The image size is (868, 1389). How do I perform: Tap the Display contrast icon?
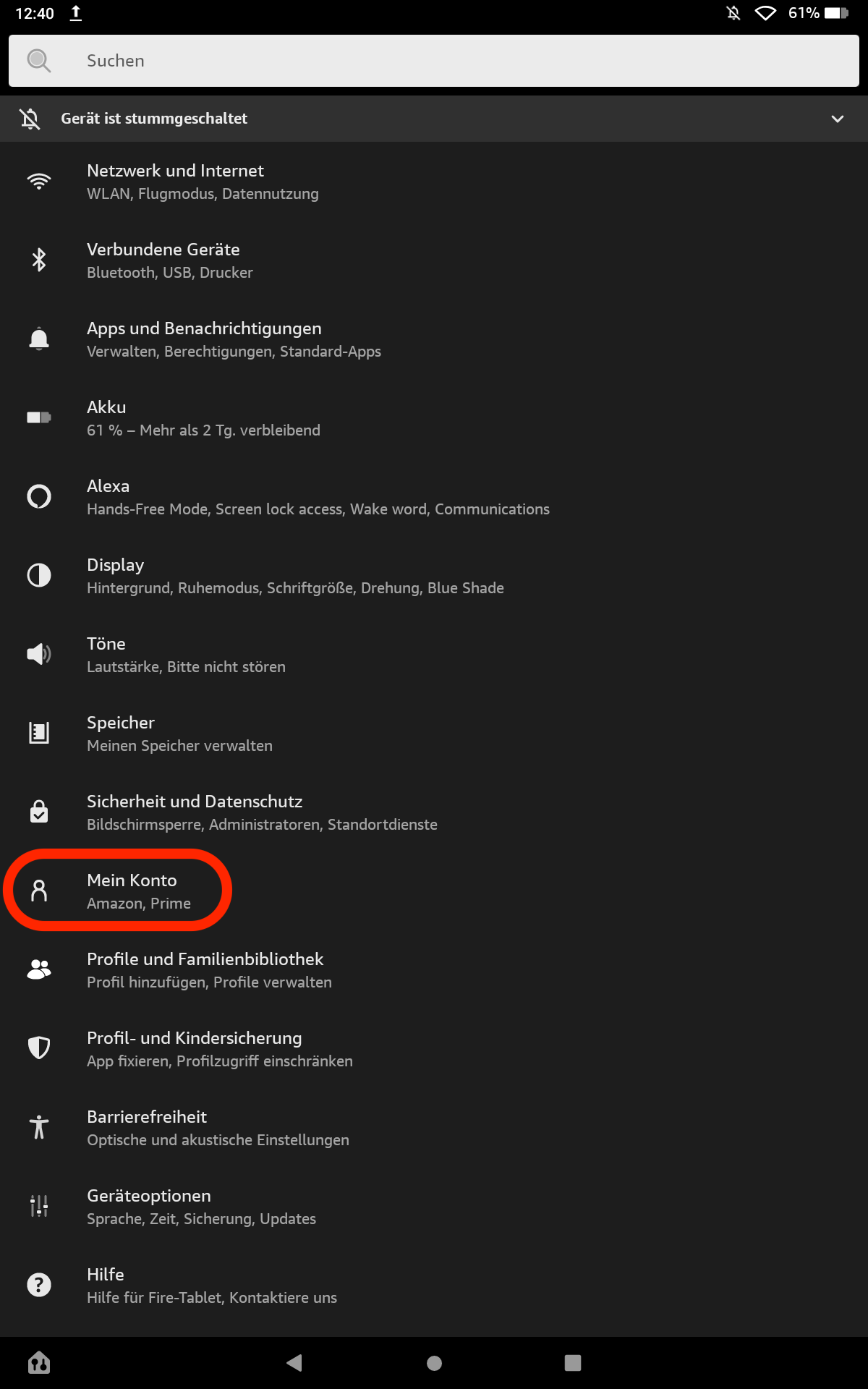pyautogui.click(x=39, y=575)
